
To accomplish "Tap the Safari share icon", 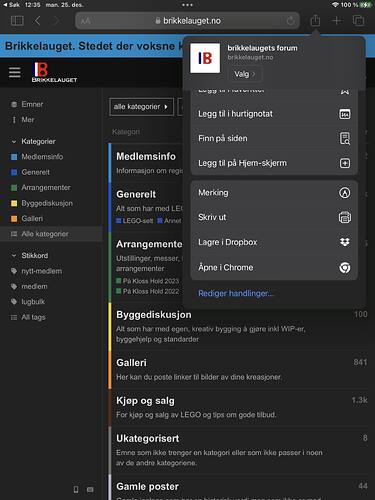I will pyautogui.click(x=315, y=21).
